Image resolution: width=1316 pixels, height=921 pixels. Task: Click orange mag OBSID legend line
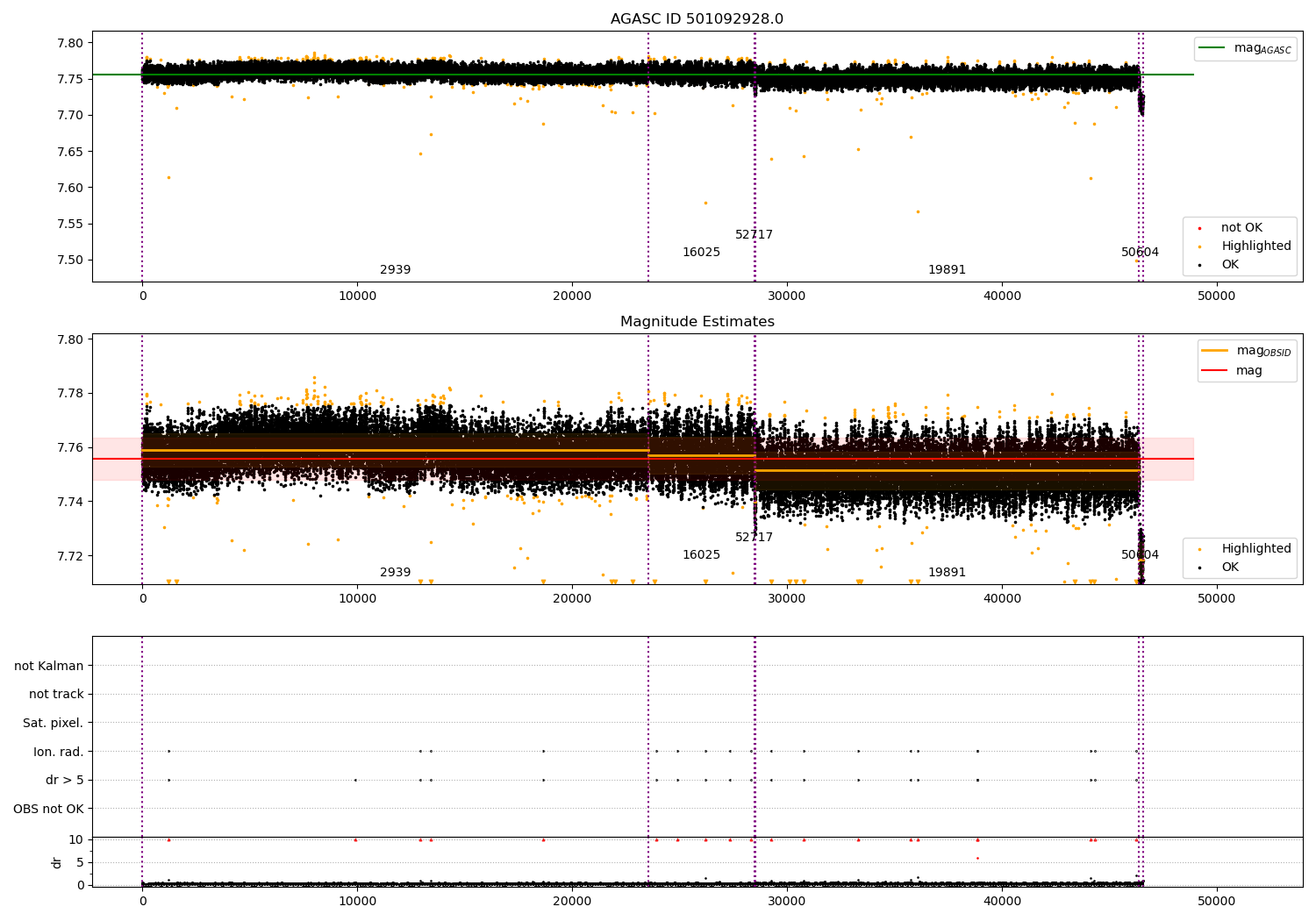pyautogui.click(x=1215, y=351)
